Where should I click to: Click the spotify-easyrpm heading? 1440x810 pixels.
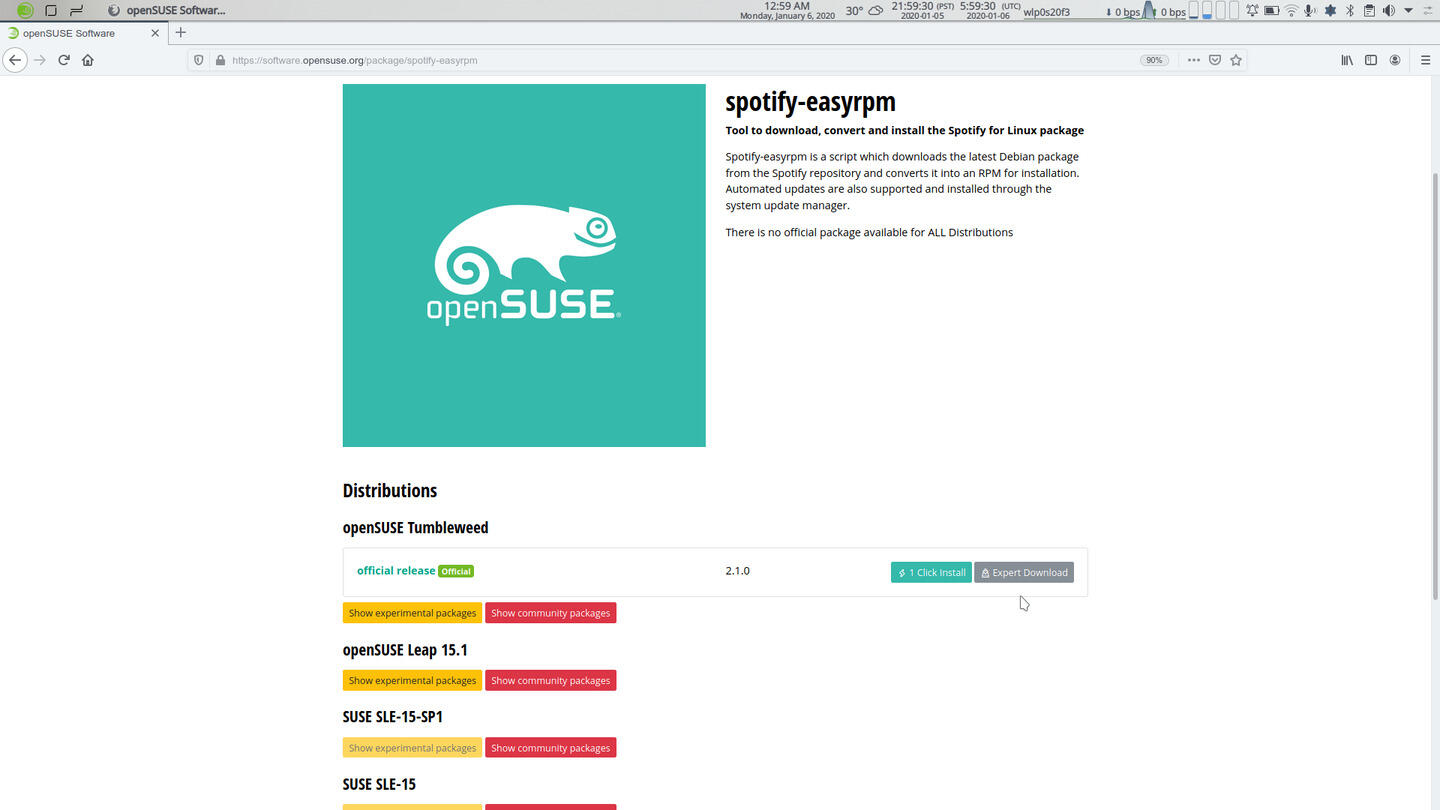pyautogui.click(x=810, y=102)
